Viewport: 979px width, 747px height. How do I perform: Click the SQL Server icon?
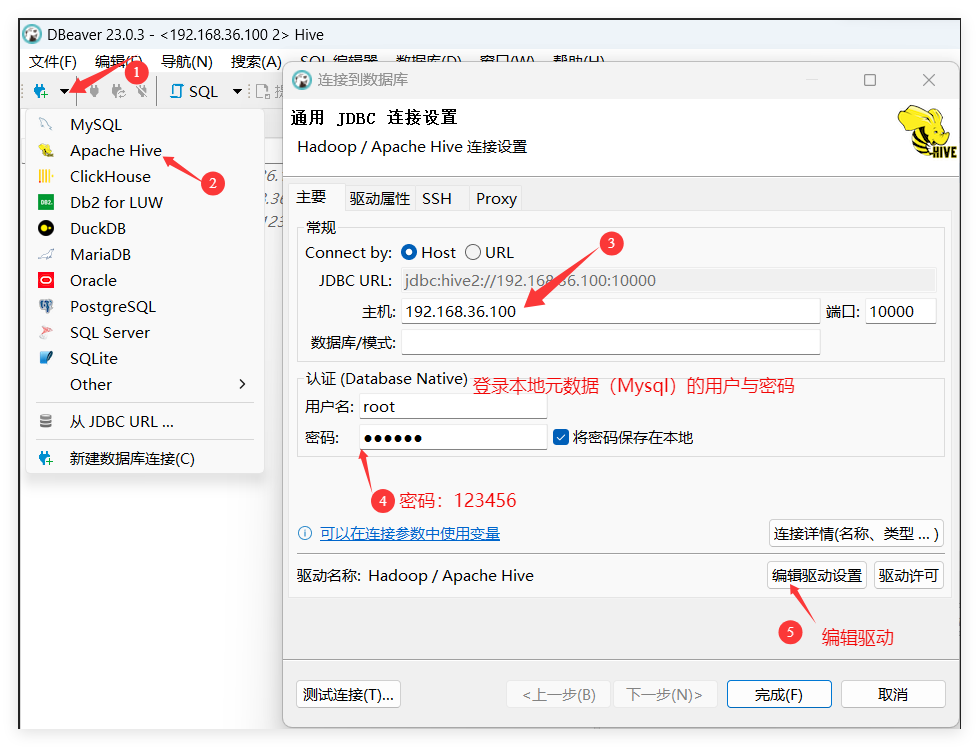click(x=46, y=332)
